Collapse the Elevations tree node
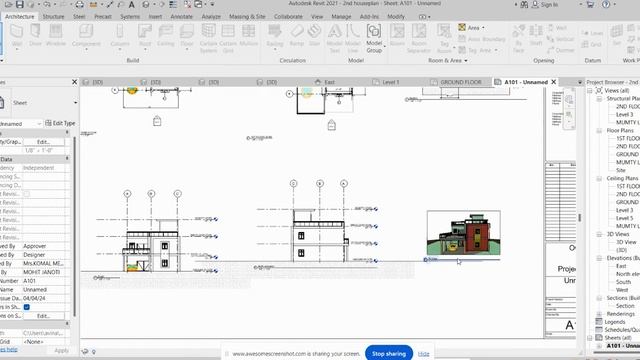Viewport: 640px width, 360px height. [599, 258]
